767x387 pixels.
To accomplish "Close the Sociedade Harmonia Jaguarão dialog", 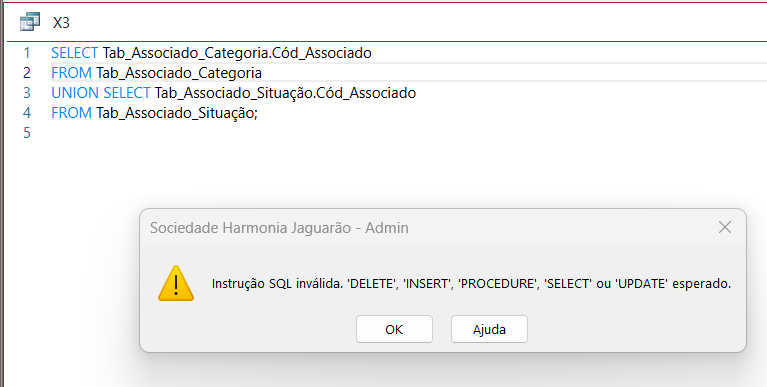I will point(724,227).
